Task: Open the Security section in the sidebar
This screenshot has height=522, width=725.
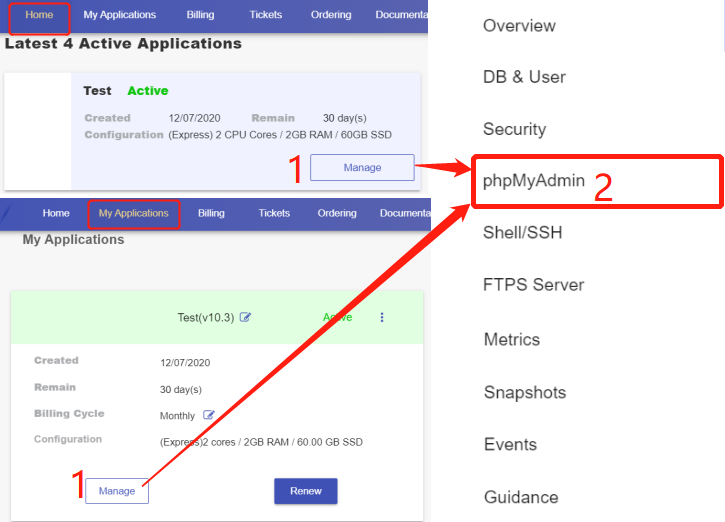Action: [514, 129]
